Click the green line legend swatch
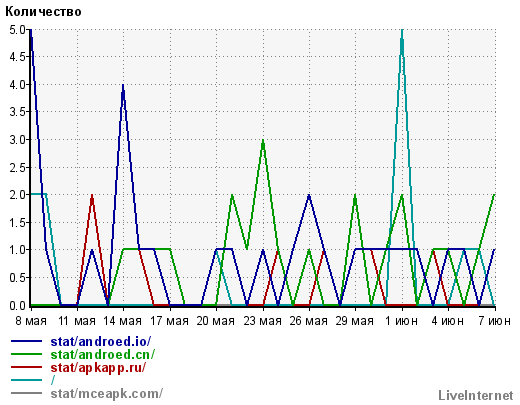The width and height of the screenshot is (520, 405). (27, 354)
